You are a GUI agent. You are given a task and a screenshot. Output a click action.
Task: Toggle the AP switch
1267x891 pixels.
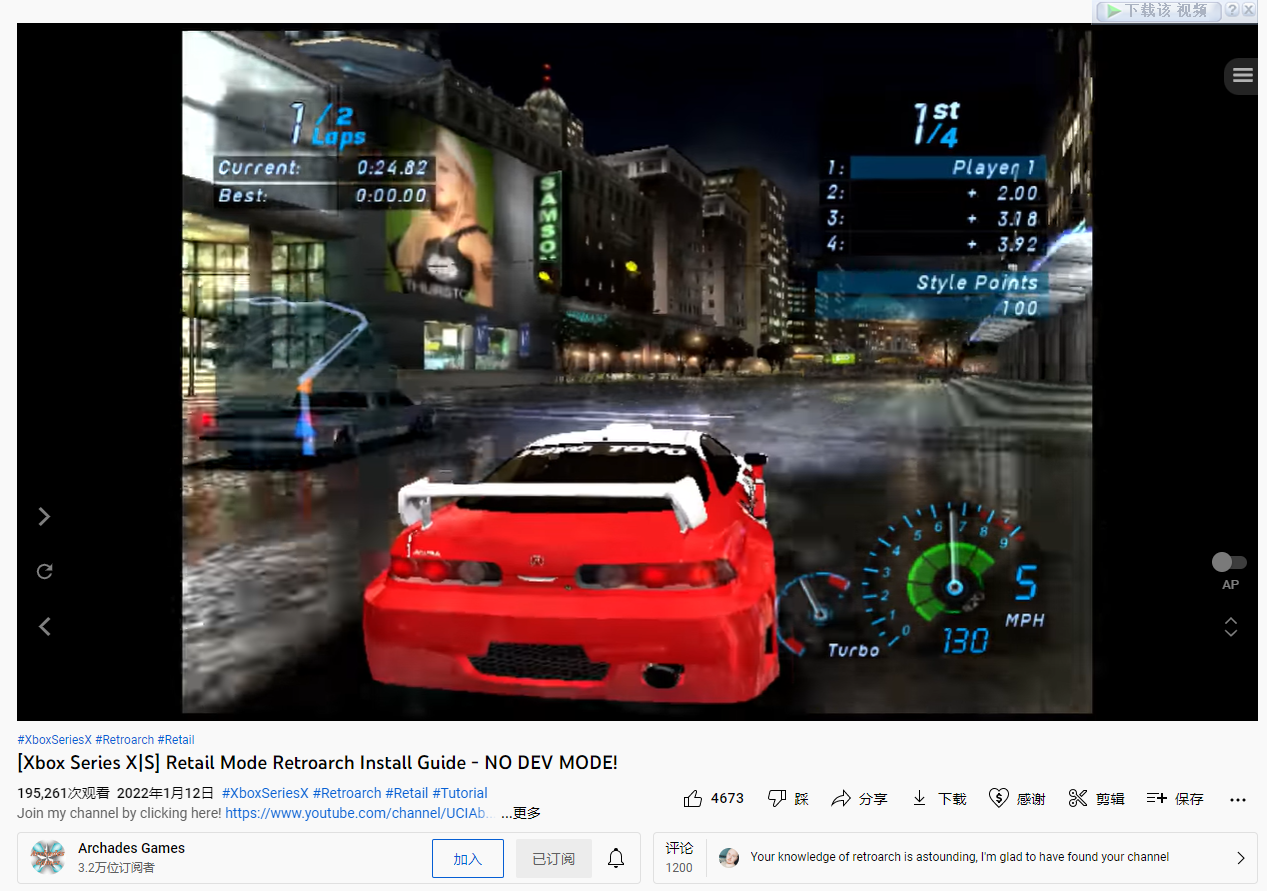[1229, 562]
